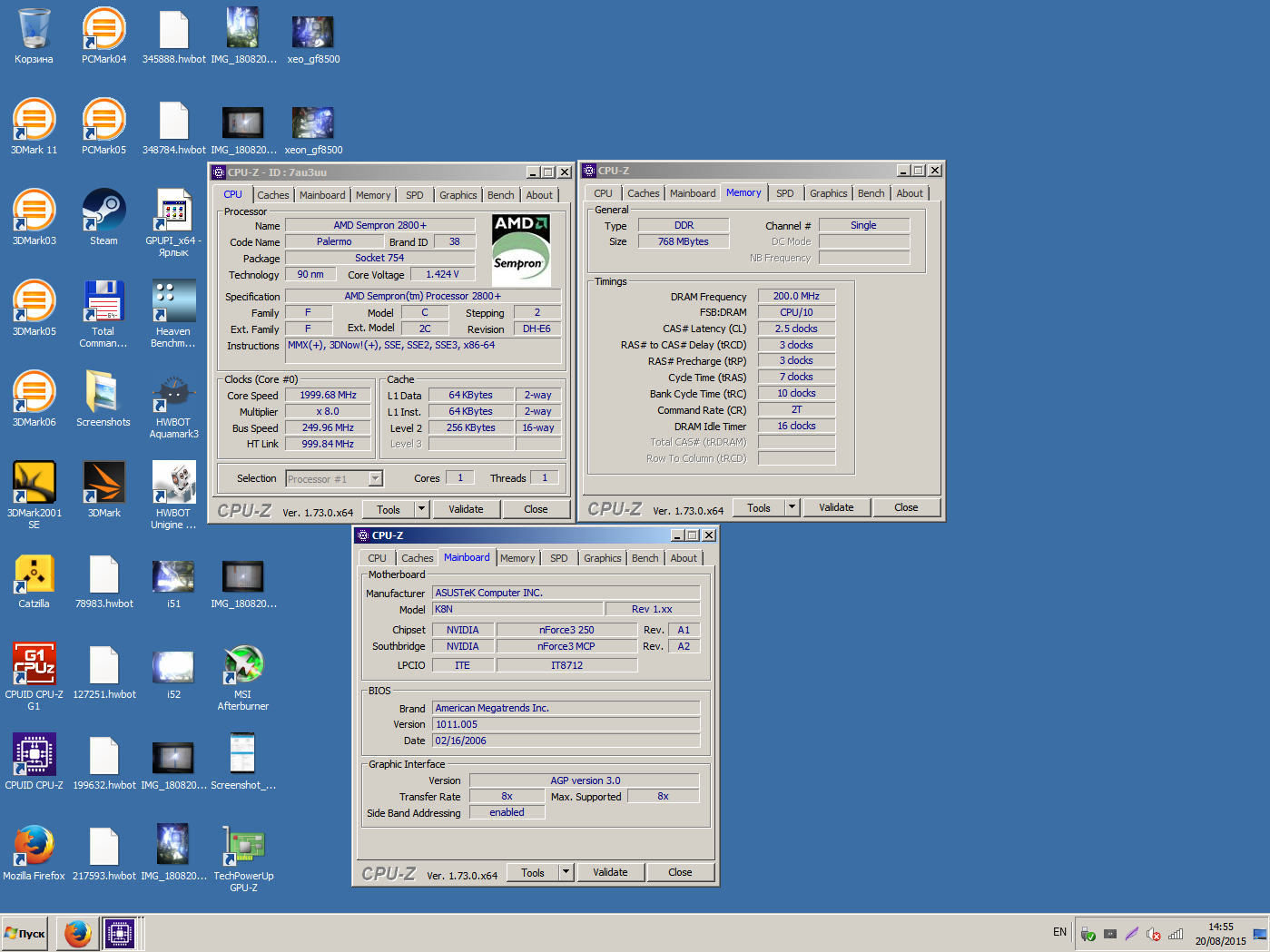Screen dimensions: 1270x952
Task: Expand Tools dropdown arrow in Mainboard window
Action: (x=566, y=872)
